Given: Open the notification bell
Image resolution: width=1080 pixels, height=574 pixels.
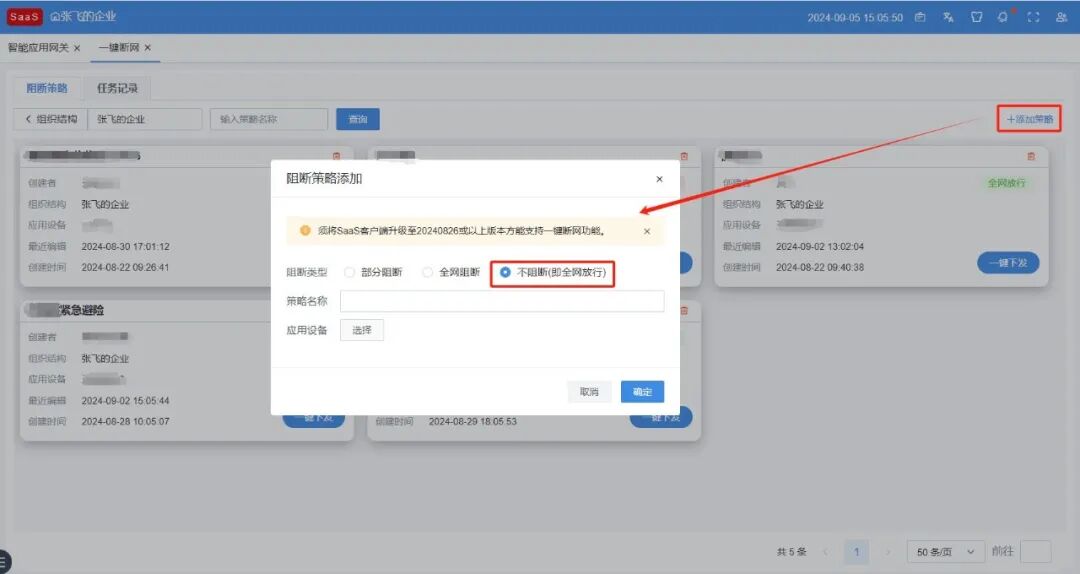Looking at the screenshot, I should pyautogui.click(x=1003, y=17).
